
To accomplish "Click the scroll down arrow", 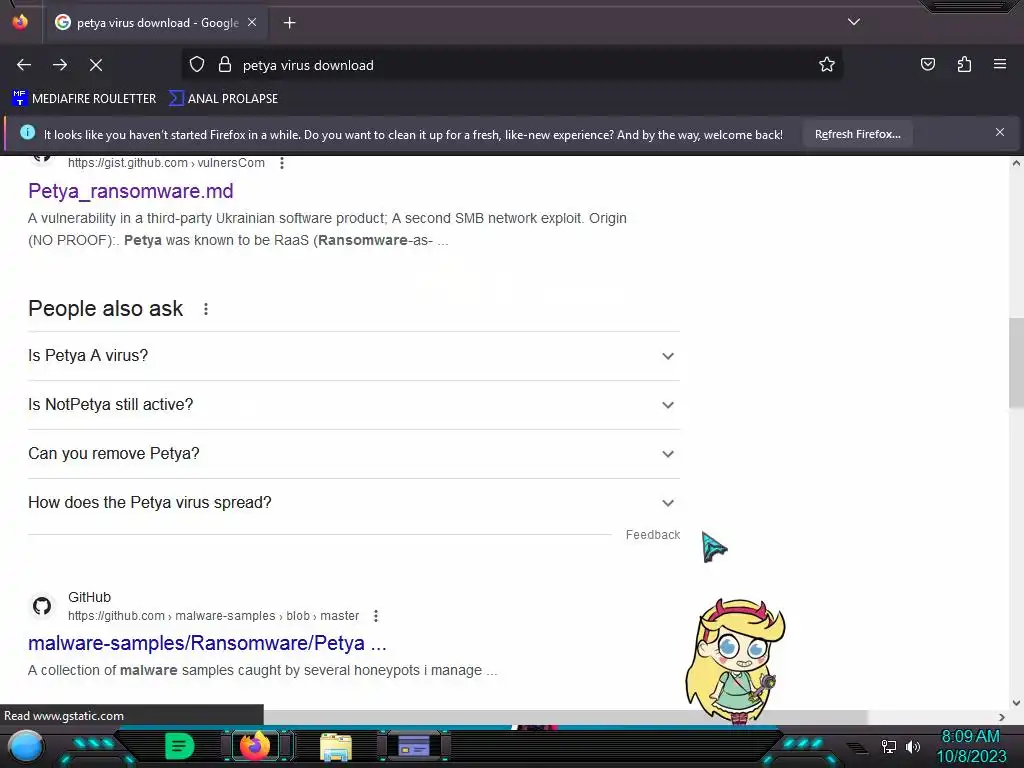I will point(1016,703).
